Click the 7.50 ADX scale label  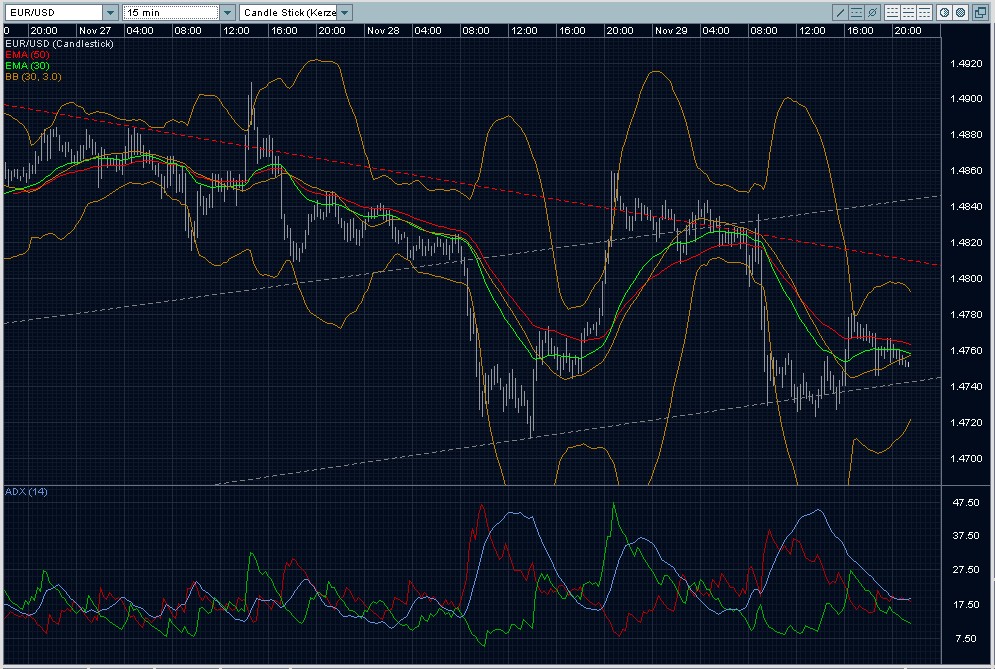coord(966,639)
